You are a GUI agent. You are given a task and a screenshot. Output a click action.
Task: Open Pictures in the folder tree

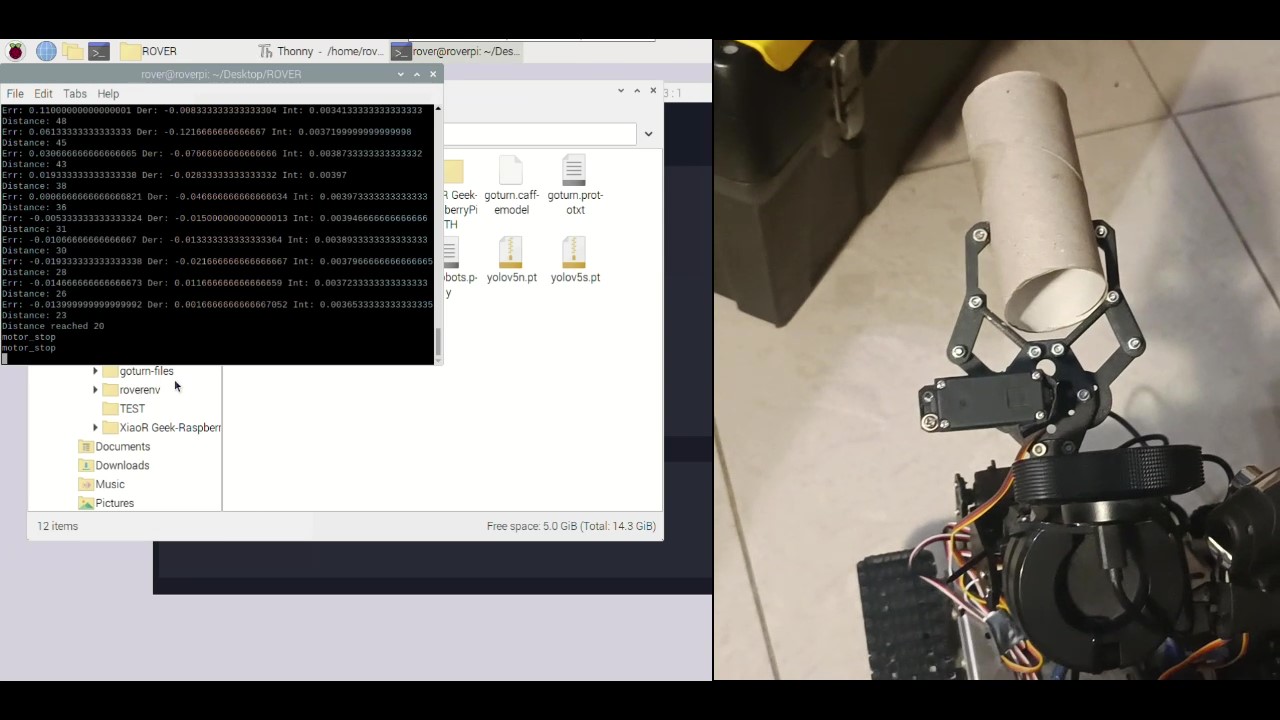(x=114, y=503)
